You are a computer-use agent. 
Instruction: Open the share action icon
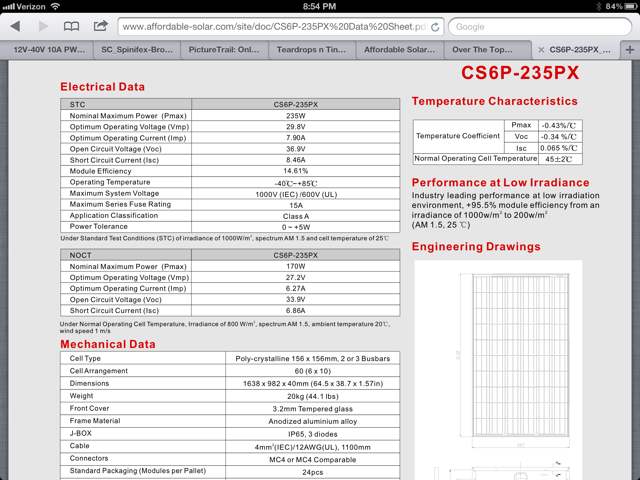(100, 26)
